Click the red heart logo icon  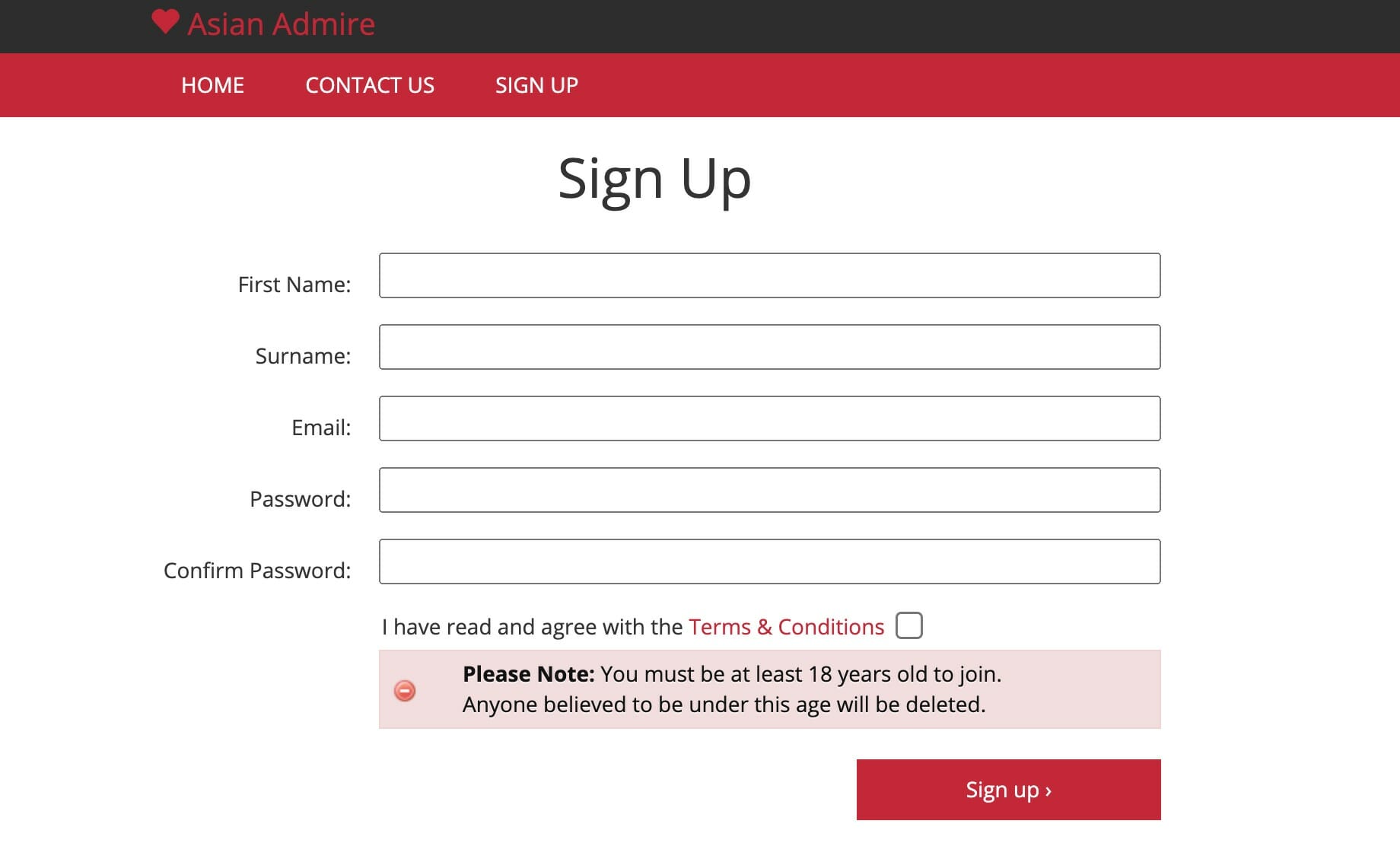(x=165, y=21)
